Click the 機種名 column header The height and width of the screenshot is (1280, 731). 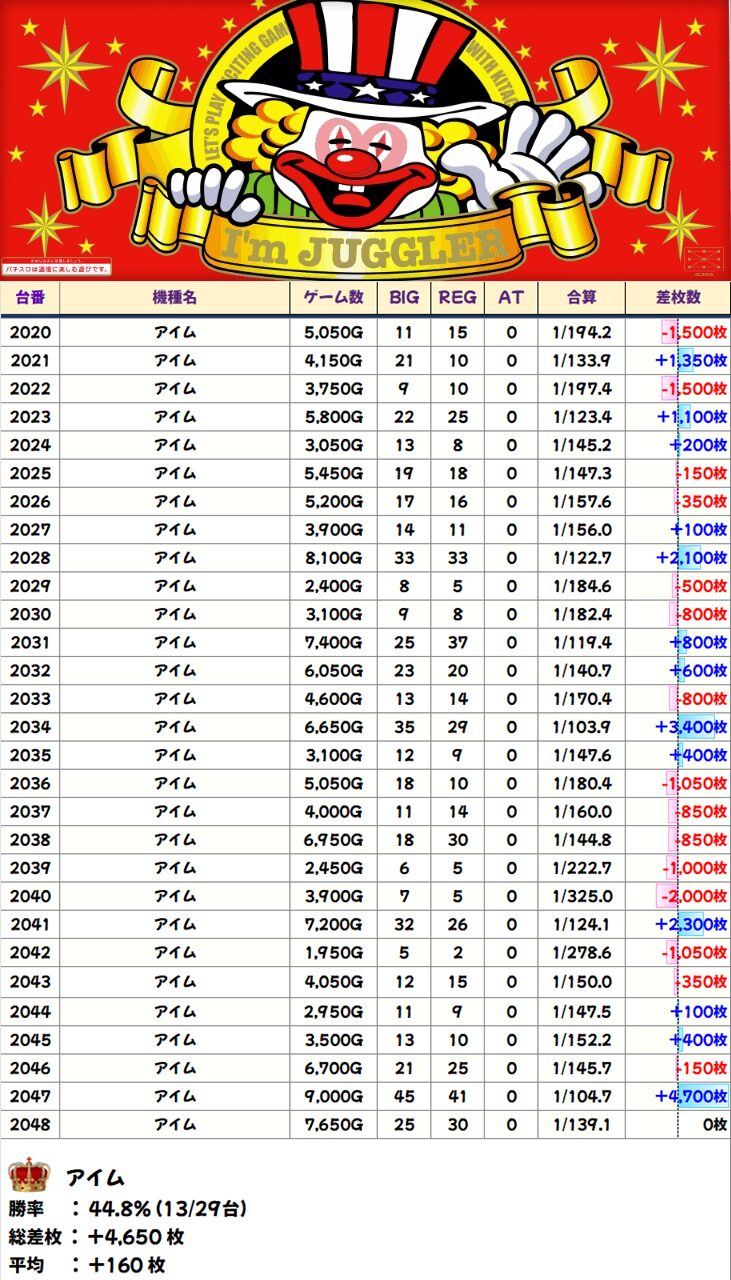click(x=175, y=298)
